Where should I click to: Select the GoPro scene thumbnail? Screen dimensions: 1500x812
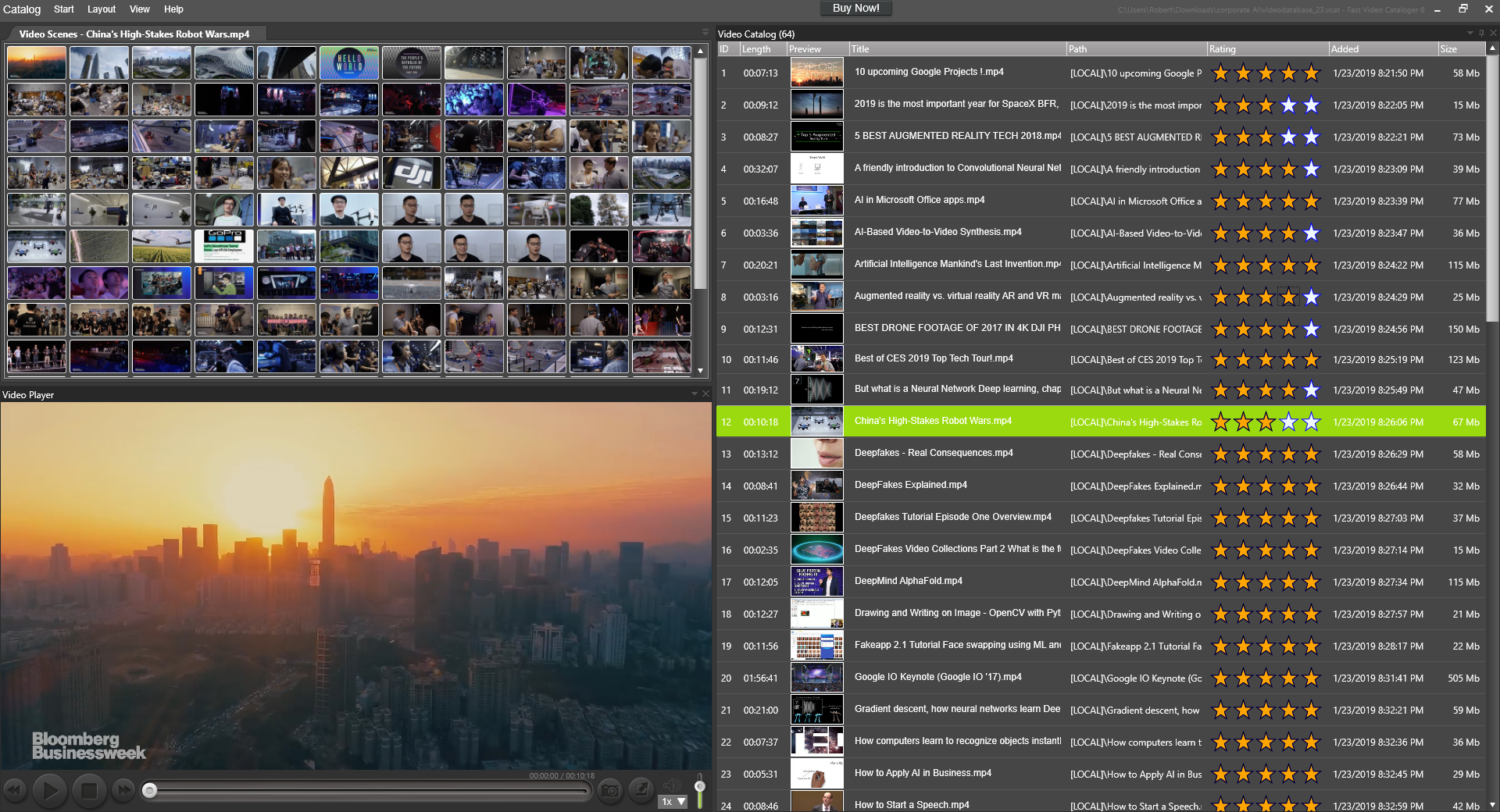(x=224, y=247)
